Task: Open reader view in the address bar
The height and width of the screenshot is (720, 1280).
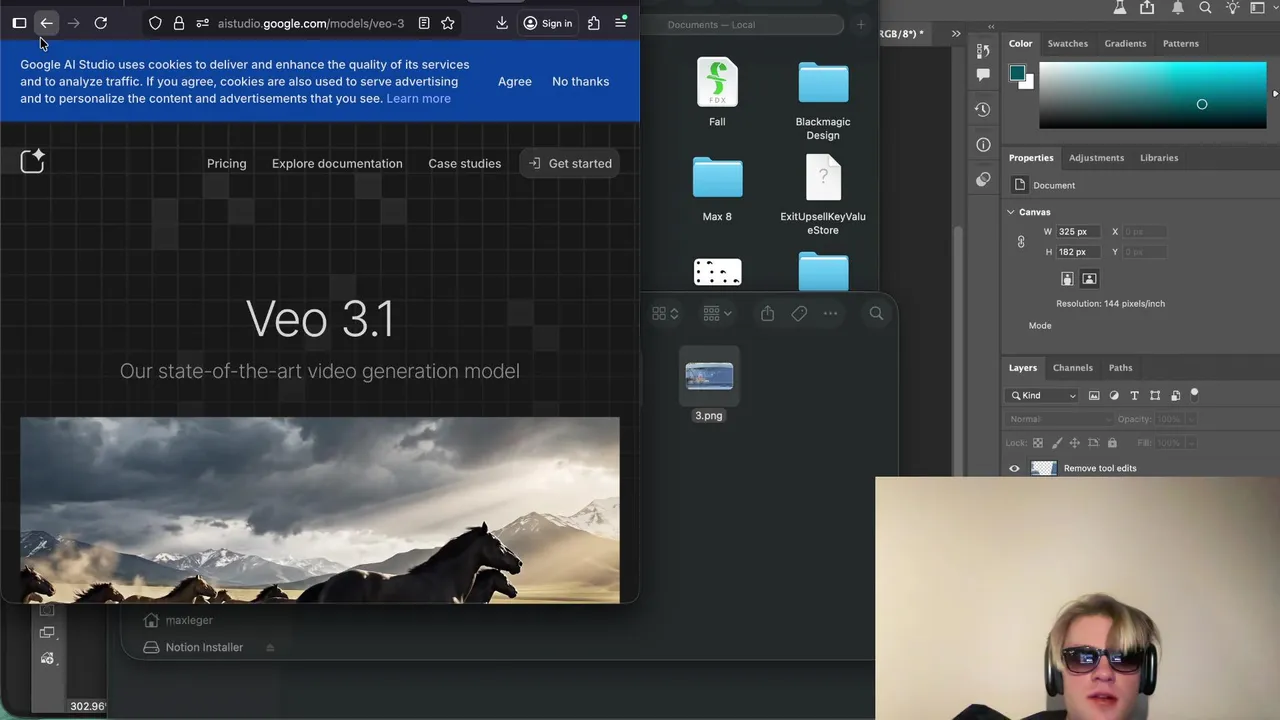Action: tap(424, 23)
